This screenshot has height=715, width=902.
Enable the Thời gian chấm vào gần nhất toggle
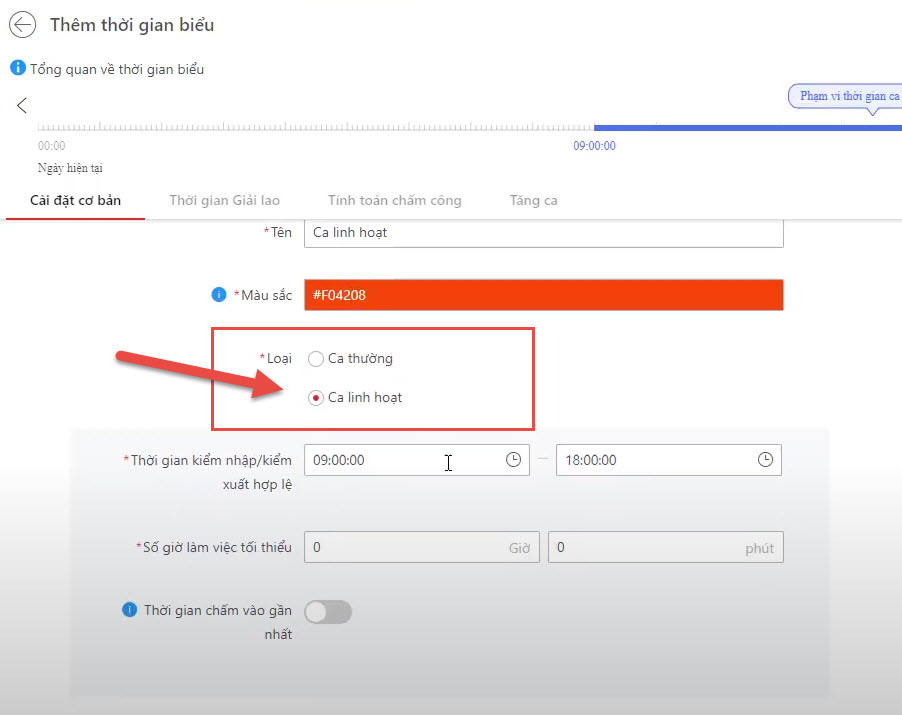coord(329,612)
